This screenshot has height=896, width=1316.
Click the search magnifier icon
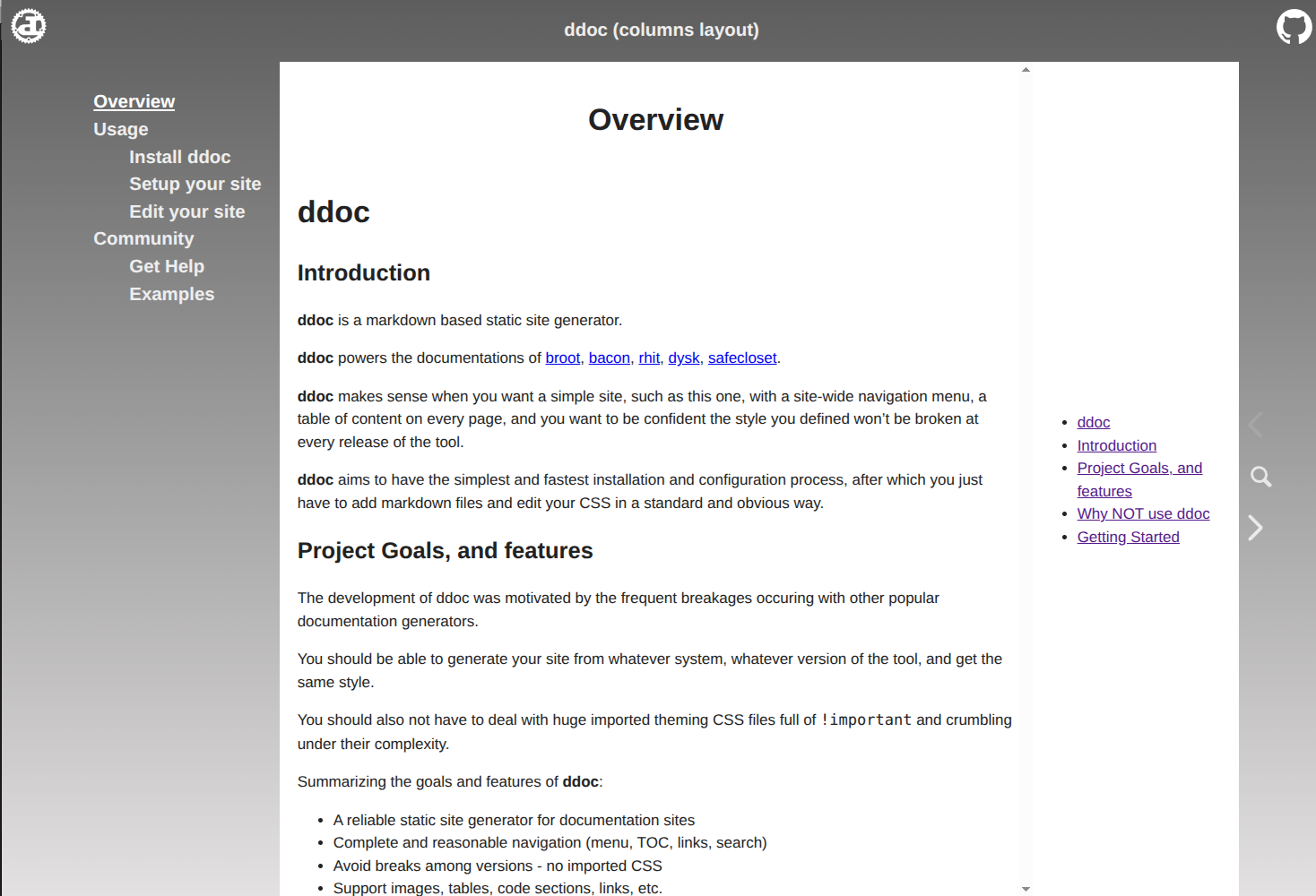[x=1260, y=477]
